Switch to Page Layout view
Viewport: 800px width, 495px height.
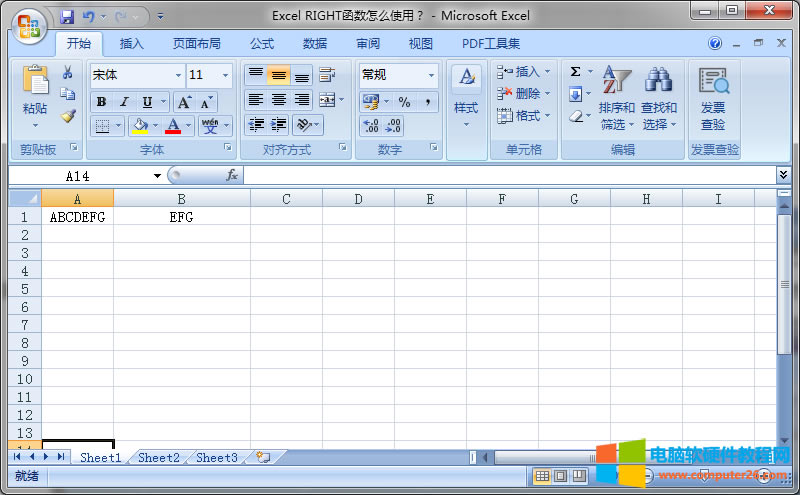(x=561, y=476)
